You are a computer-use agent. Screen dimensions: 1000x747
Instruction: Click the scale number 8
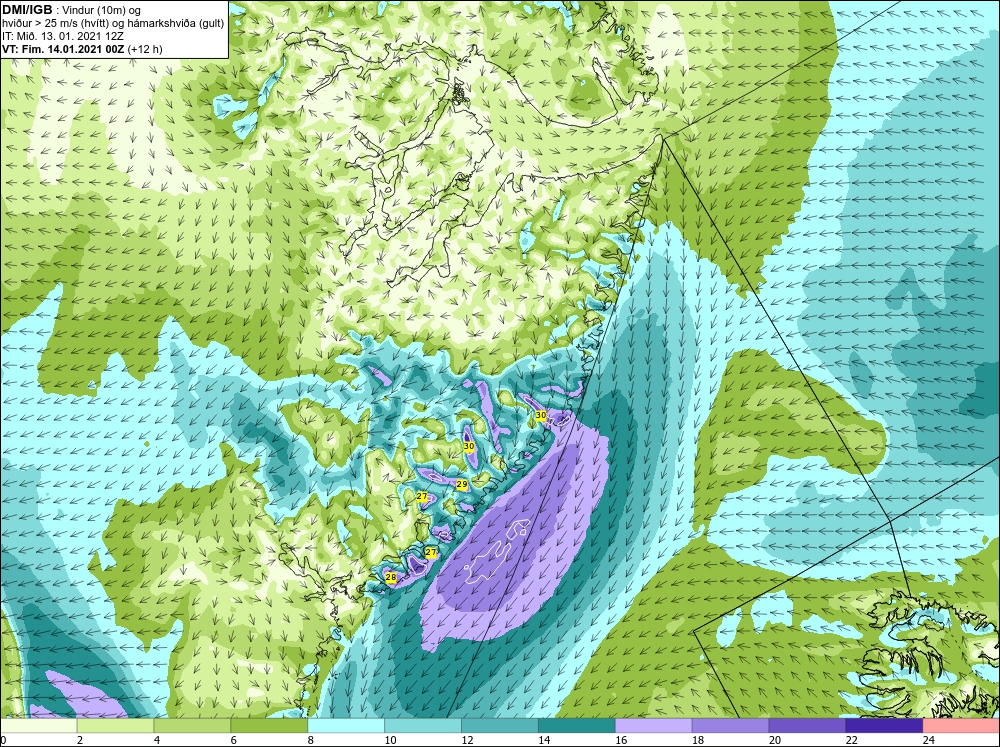pyautogui.click(x=311, y=740)
